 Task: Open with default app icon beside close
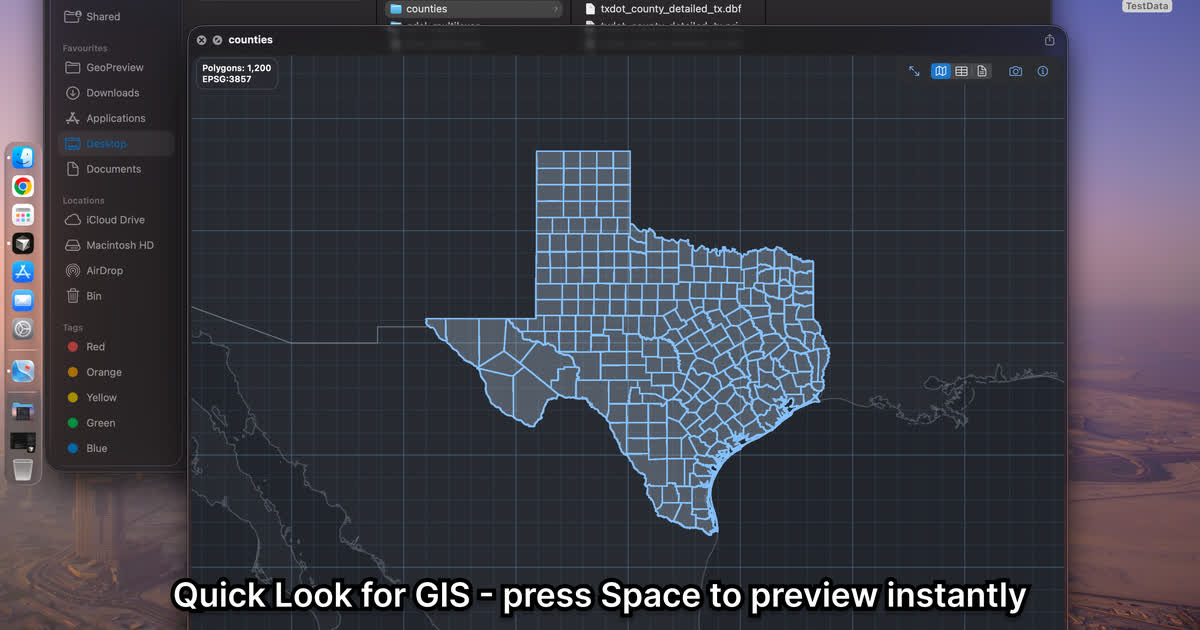(x=217, y=40)
